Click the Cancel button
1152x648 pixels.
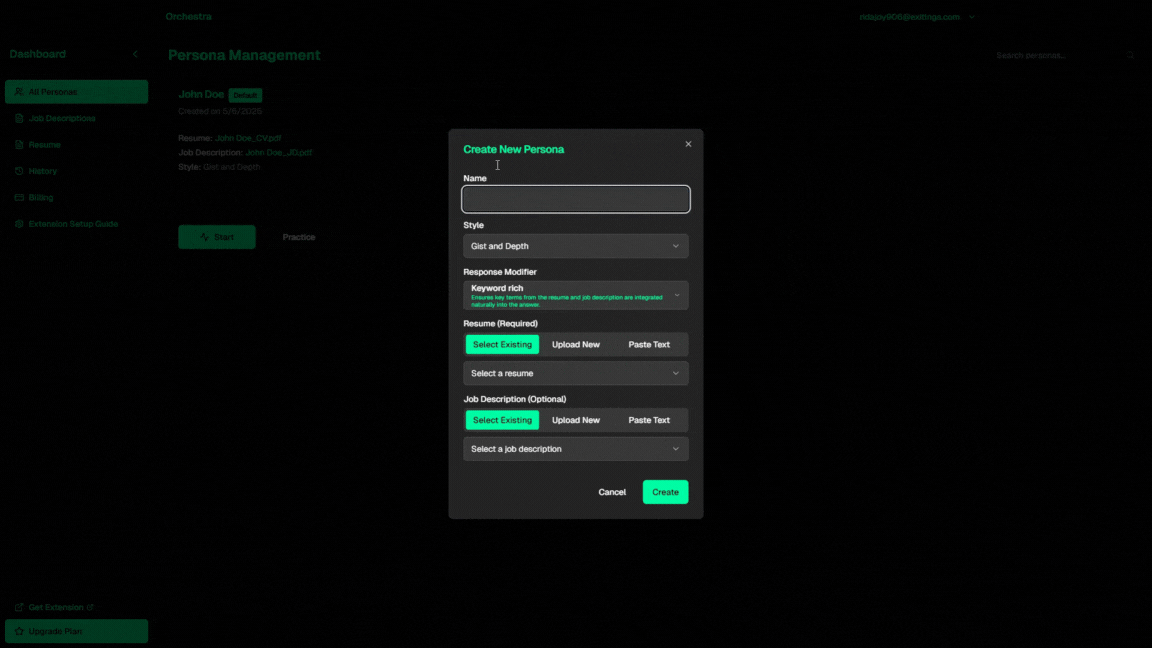click(612, 492)
